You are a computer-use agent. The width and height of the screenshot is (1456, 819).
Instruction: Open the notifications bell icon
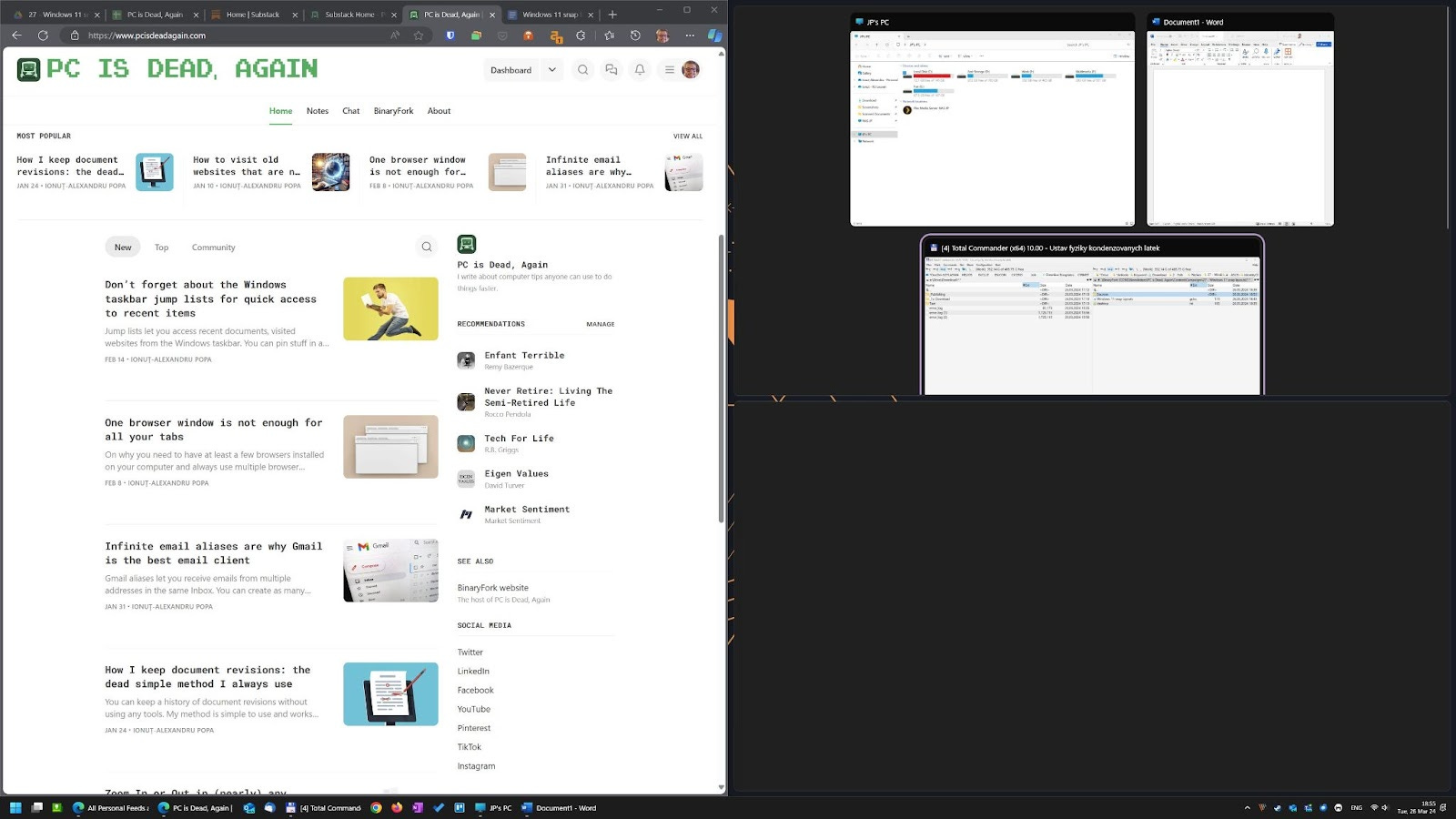coord(640,70)
